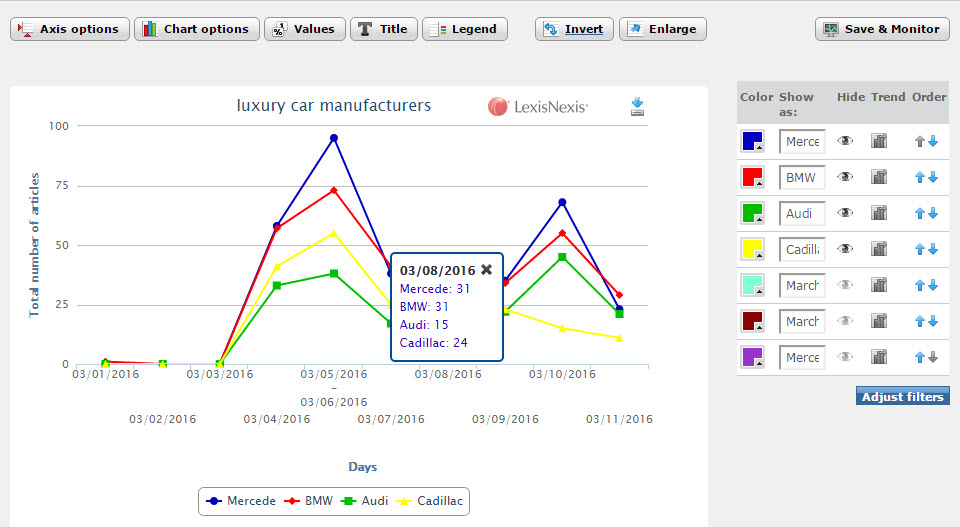
Task: Click Save & Monitor button
Action: pos(882,29)
